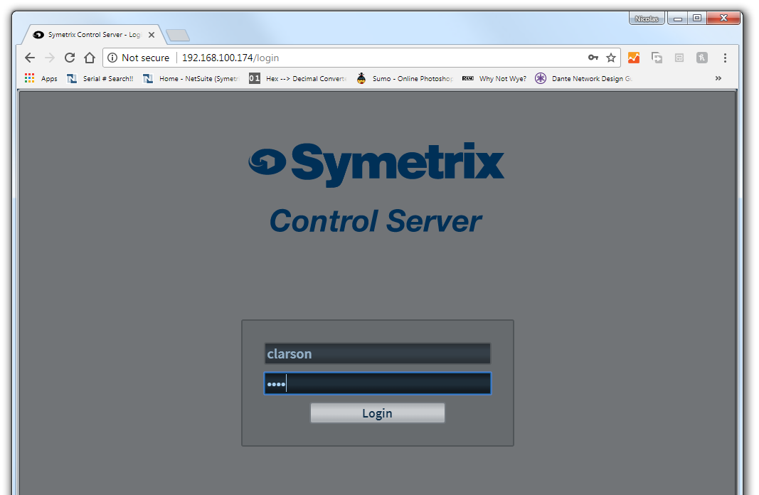Click the username field containing clarson
This screenshot has height=495, width=759.
point(377,354)
